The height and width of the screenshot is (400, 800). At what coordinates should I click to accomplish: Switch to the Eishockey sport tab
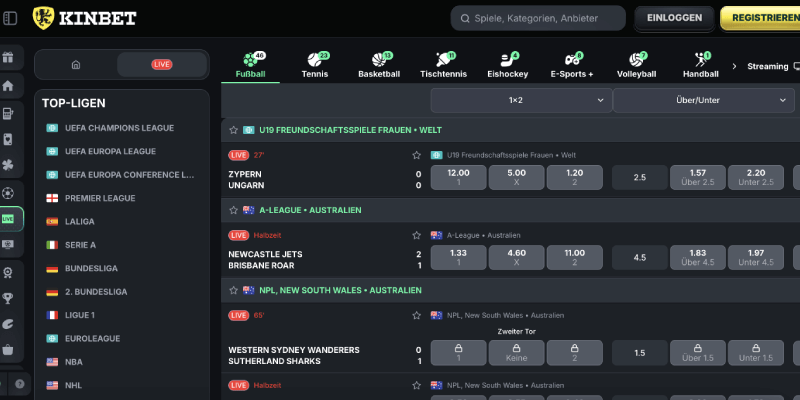click(x=508, y=65)
